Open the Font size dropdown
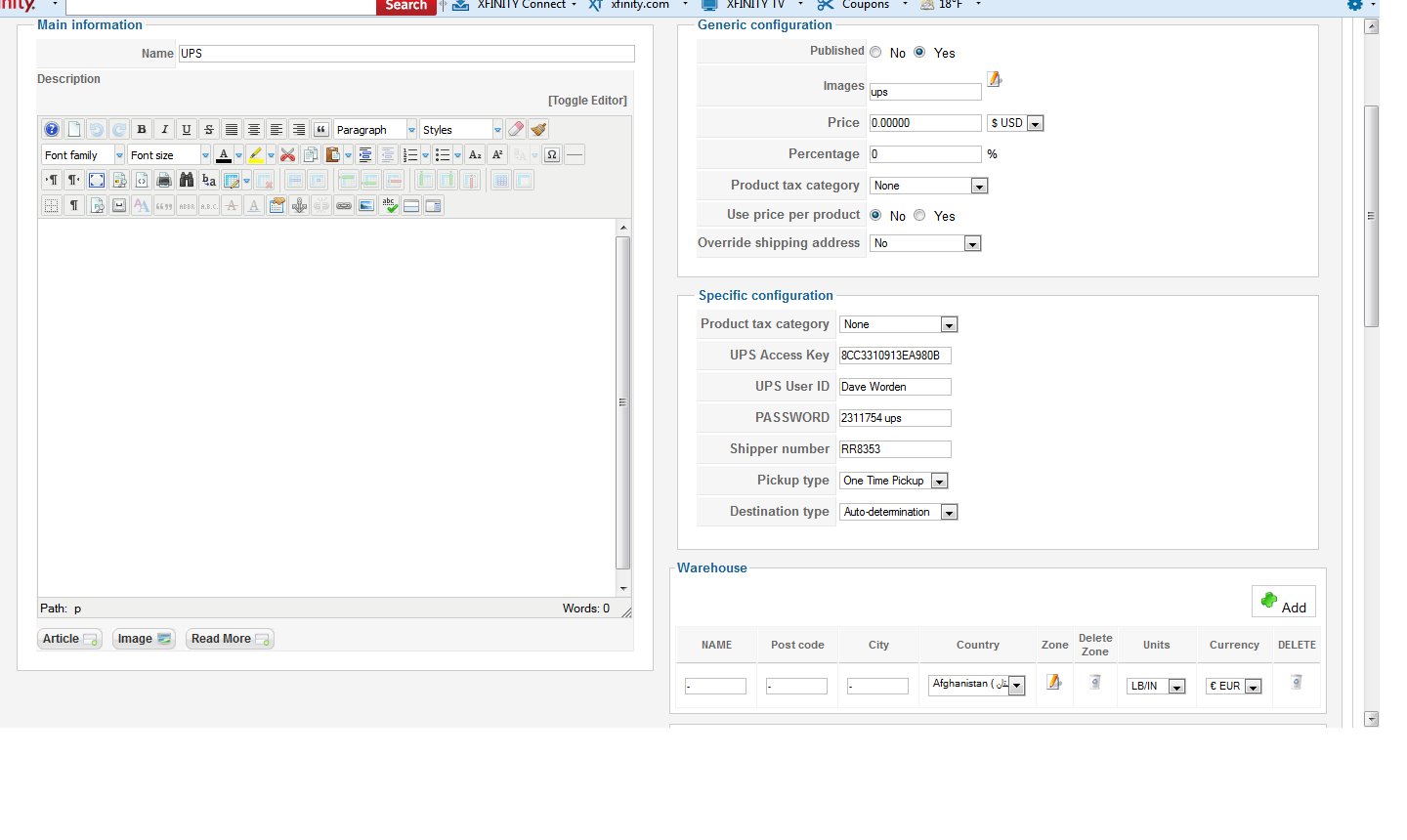Image resolution: width=1407 pixels, height=840 pixels. pyautogui.click(x=169, y=154)
